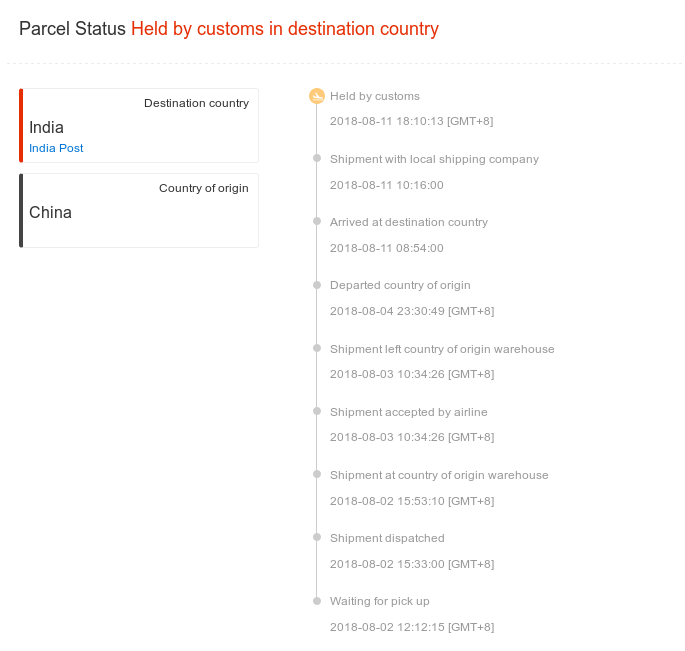Click the Waiting for pick up timeline dot
This screenshot has height=651, width=685.
[x=317, y=601]
